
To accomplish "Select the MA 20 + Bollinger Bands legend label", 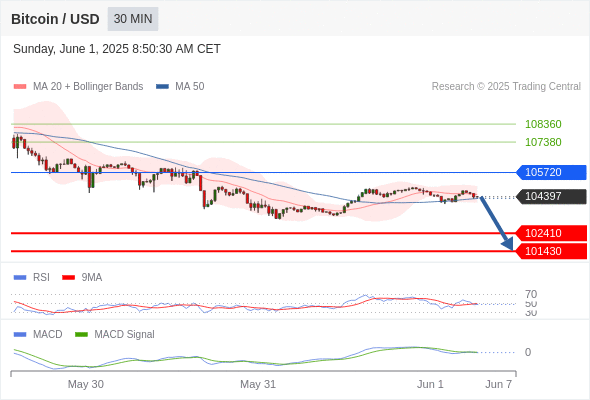I will 88,87.
